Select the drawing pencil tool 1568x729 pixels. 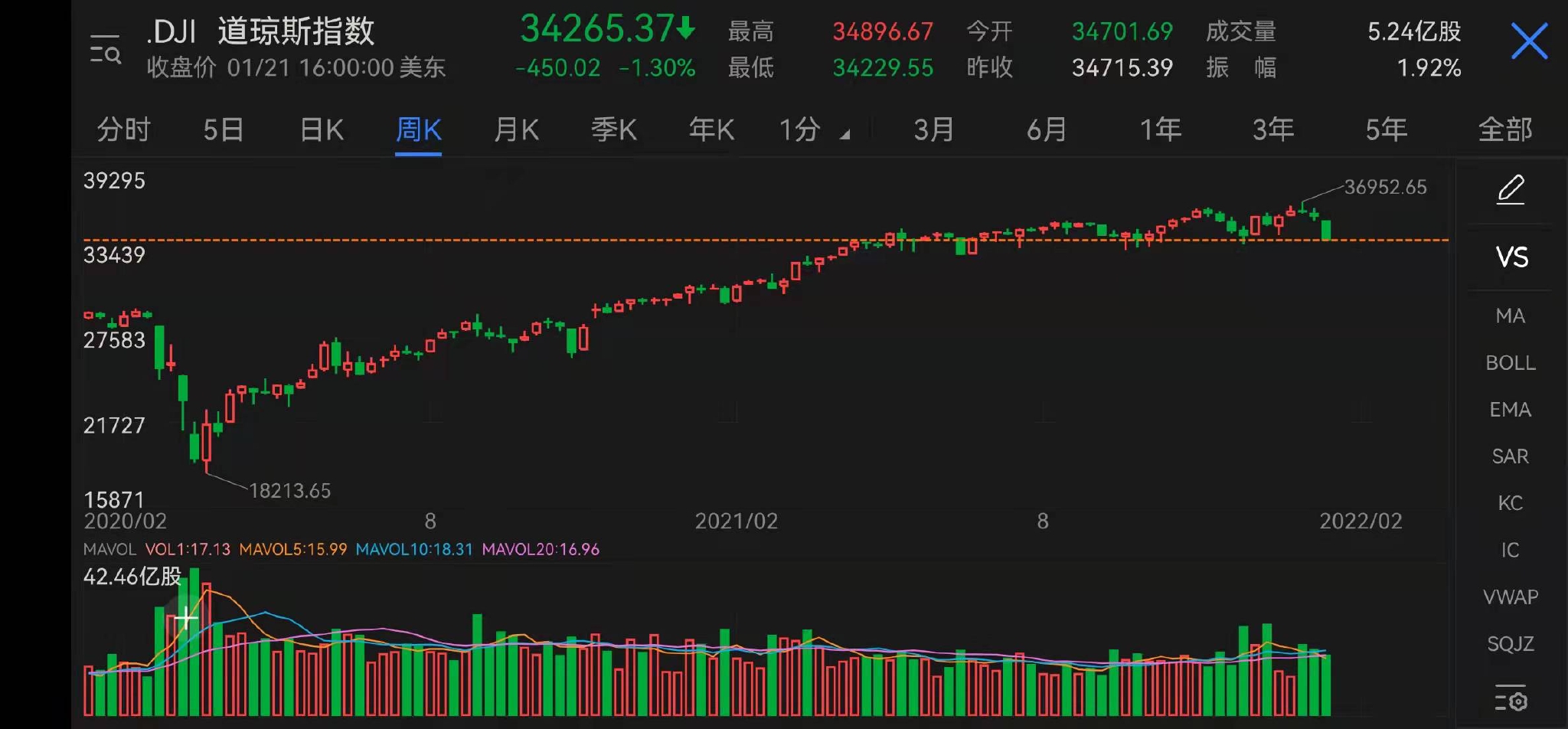[1510, 190]
